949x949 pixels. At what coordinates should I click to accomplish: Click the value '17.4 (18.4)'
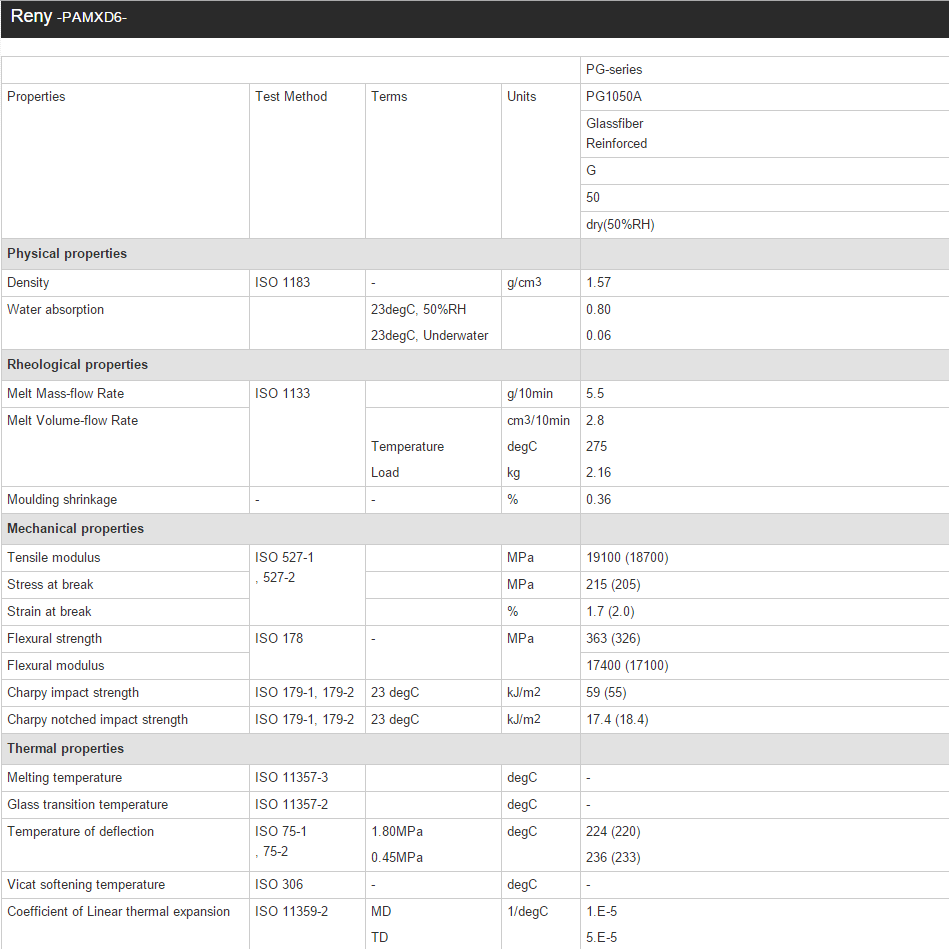pyautogui.click(x=617, y=720)
